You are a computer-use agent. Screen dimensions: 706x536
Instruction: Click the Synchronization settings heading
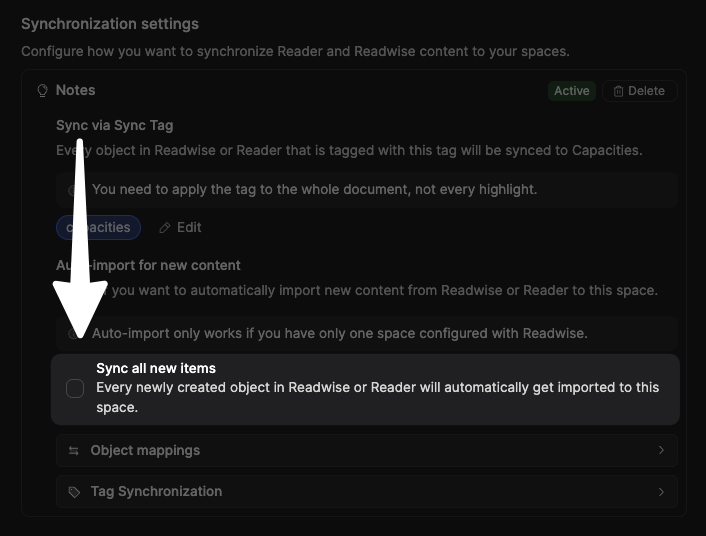coord(110,24)
